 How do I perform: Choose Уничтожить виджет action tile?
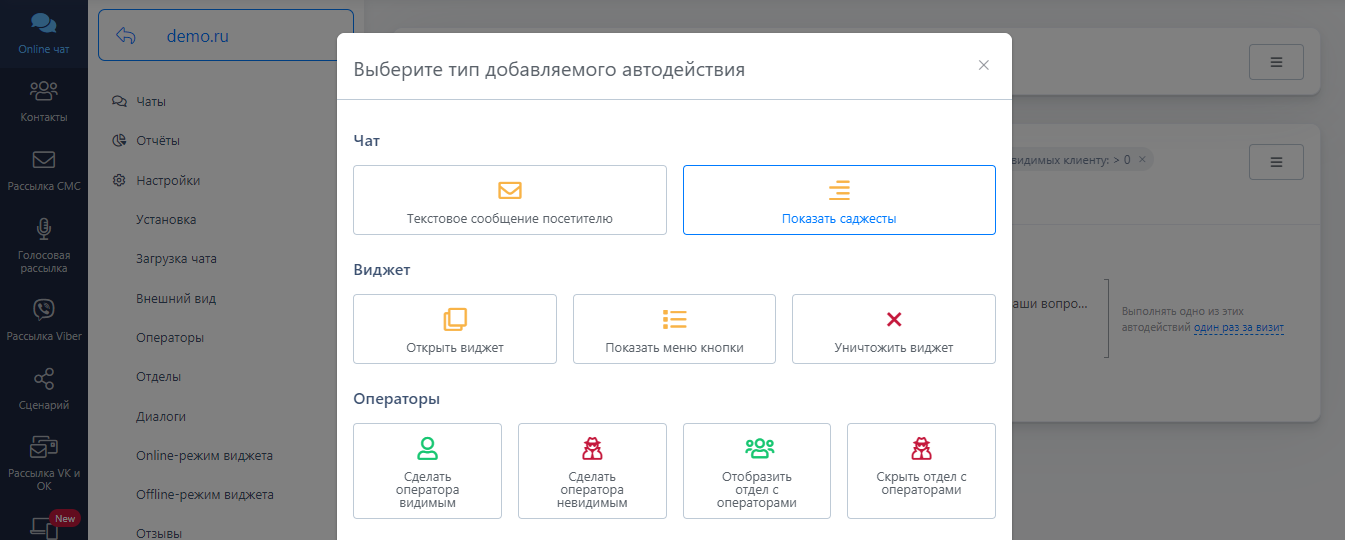tap(893, 329)
